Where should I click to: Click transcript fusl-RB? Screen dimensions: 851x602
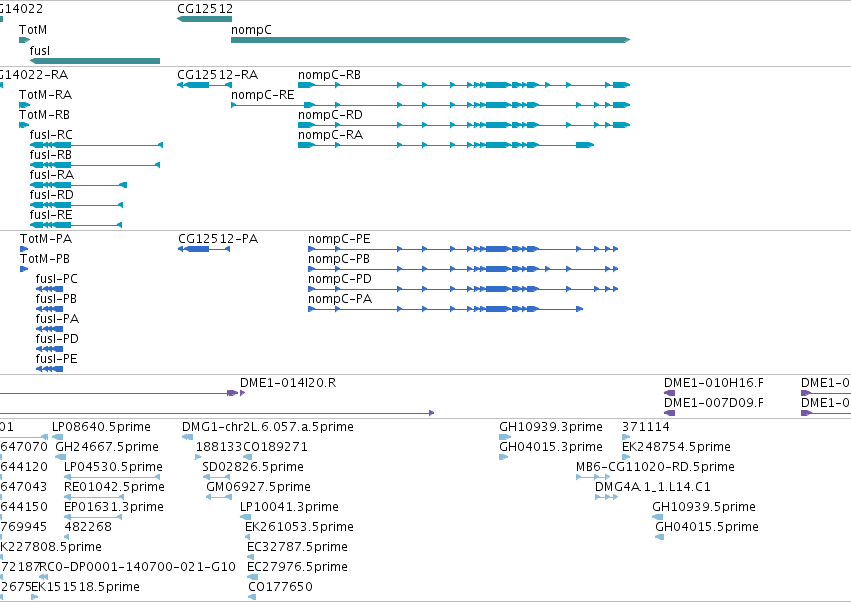click(x=95, y=165)
